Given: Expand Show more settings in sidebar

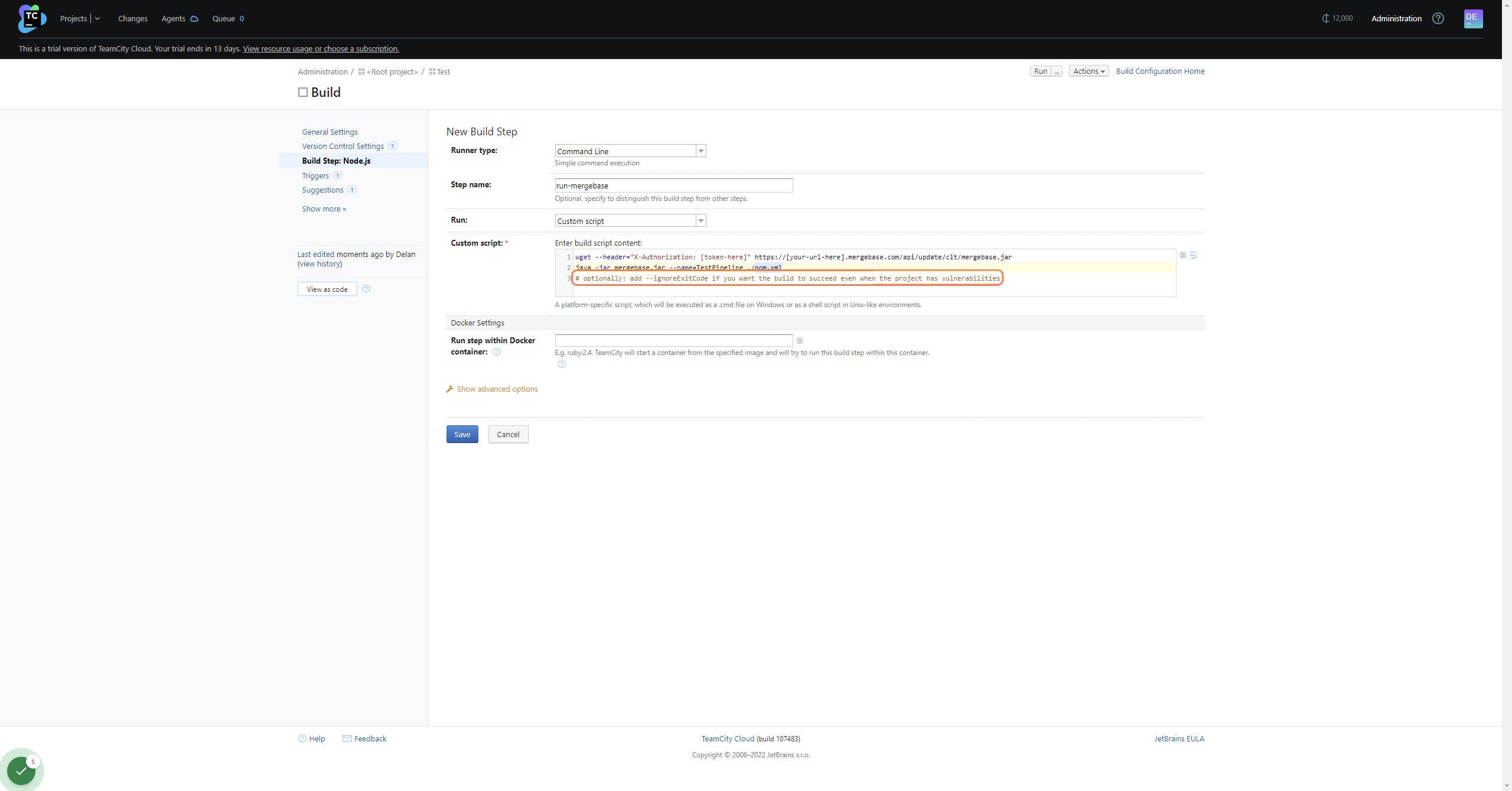Looking at the screenshot, I should pos(324,209).
